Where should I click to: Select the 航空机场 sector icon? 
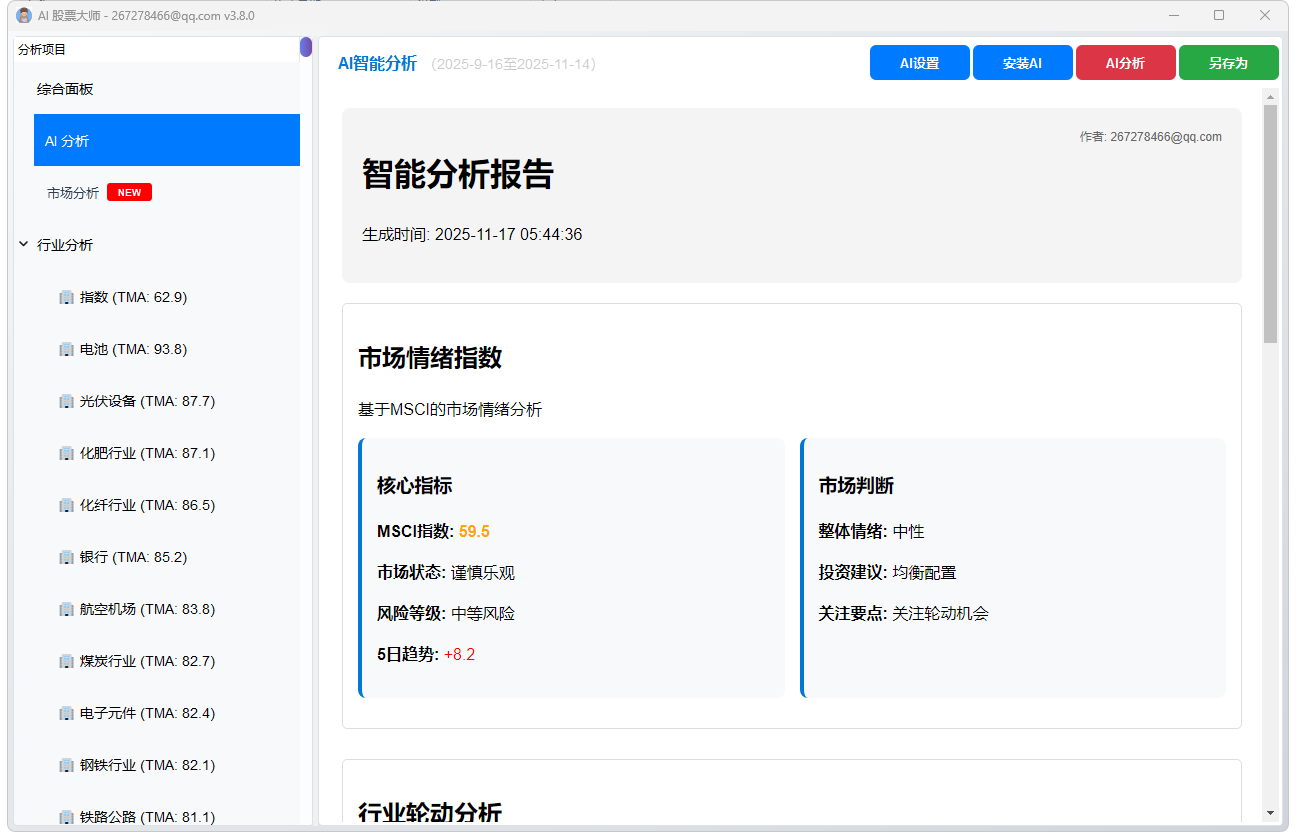pyautogui.click(x=66, y=609)
